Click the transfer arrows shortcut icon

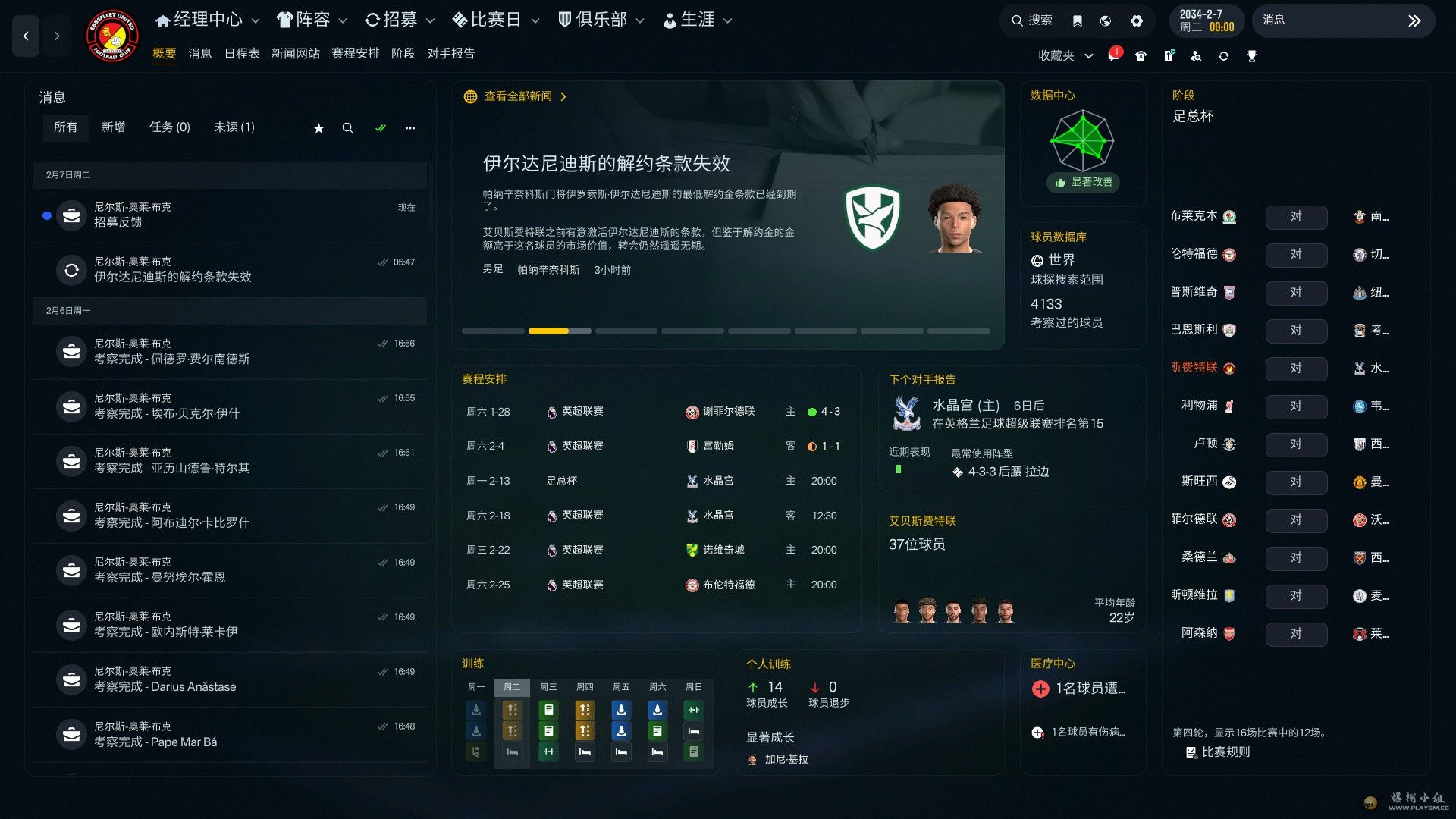1223,56
